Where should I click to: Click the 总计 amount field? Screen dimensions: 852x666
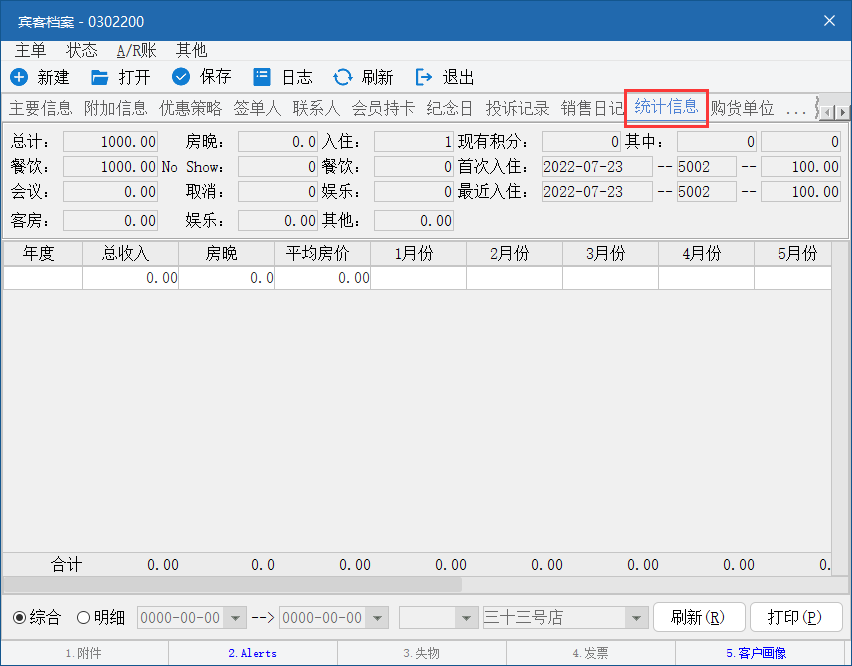tap(110, 142)
